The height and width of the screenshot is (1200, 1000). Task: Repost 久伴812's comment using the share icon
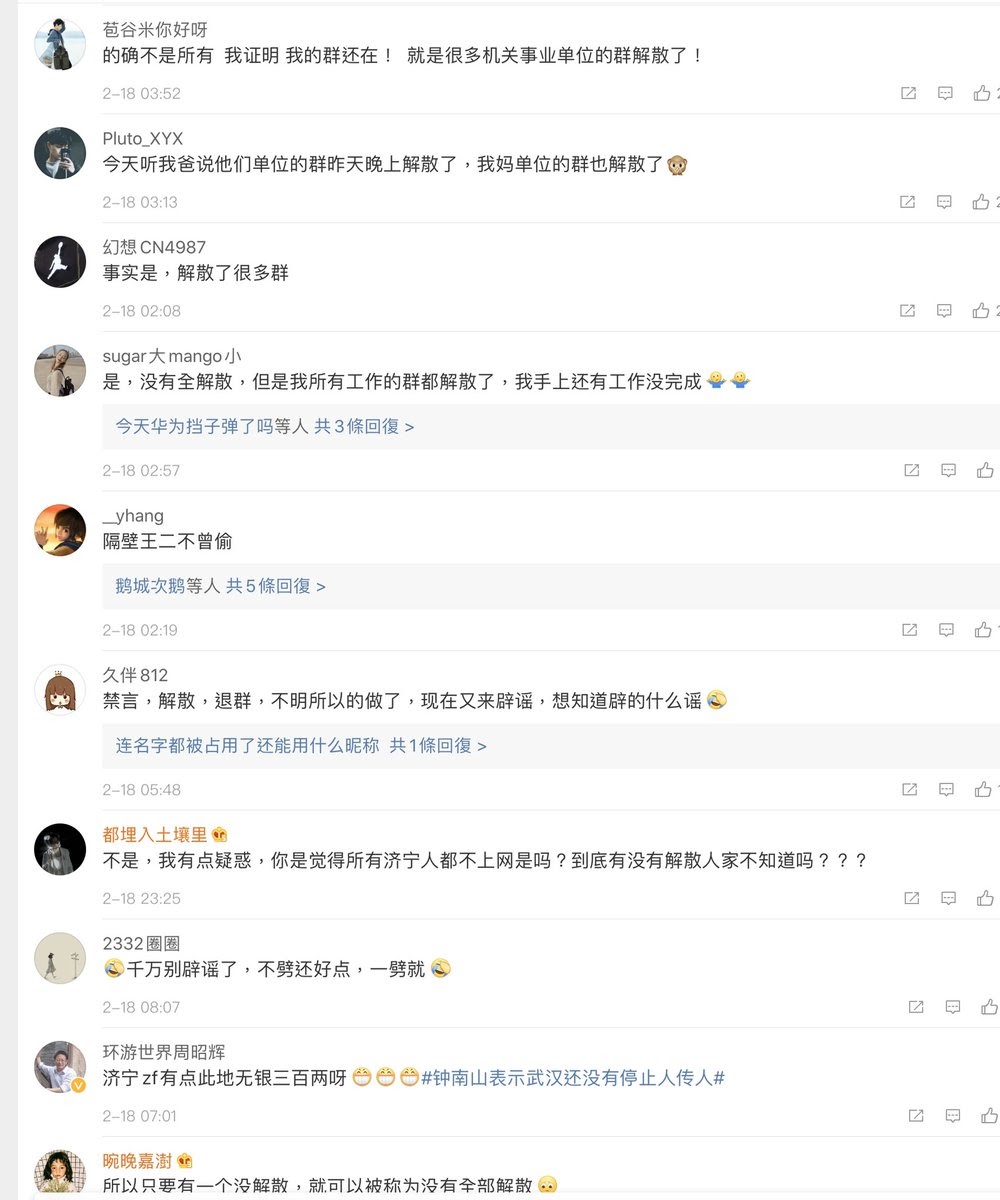(910, 790)
